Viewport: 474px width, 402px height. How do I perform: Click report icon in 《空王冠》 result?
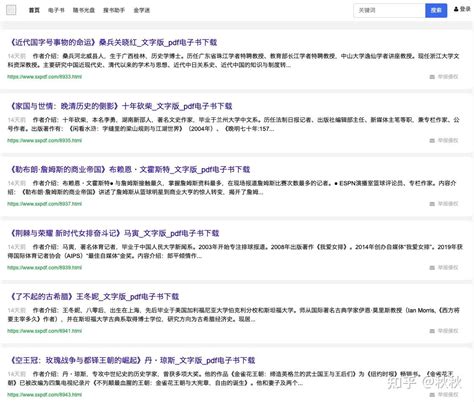(432, 395)
